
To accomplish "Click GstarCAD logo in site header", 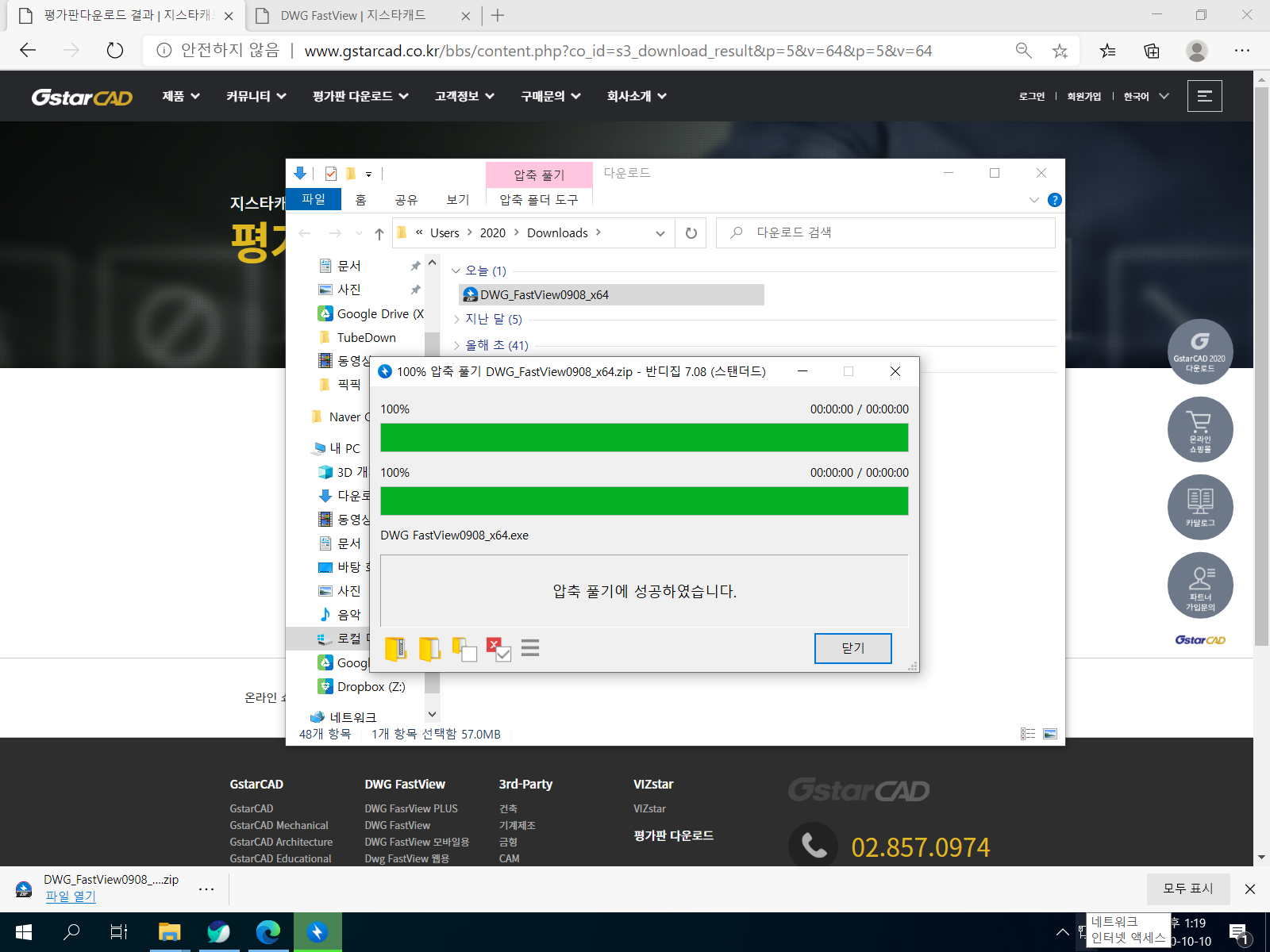I will click(x=82, y=97).
